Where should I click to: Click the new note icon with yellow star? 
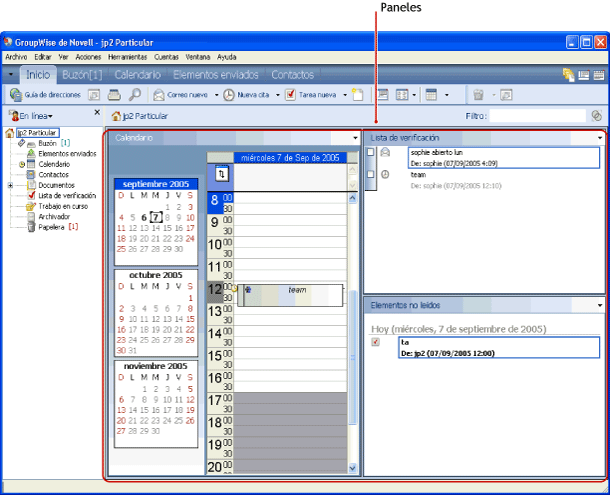[x=358, y=95]
